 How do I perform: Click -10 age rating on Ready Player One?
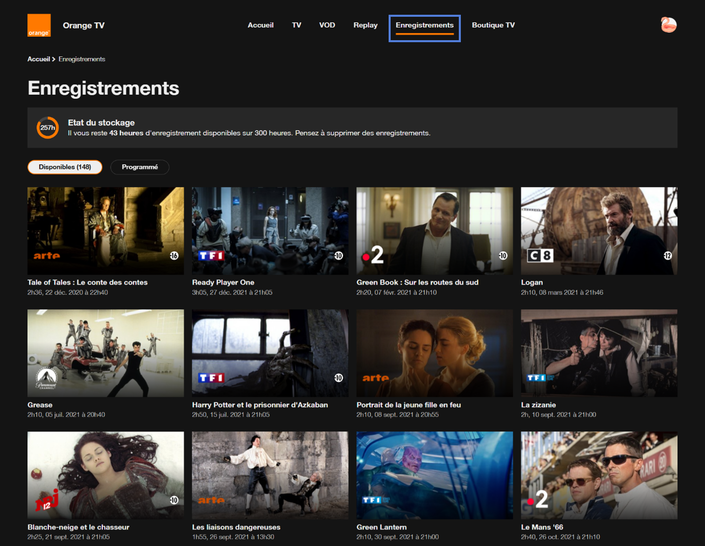pyautogui.click(x=339, y=255)
